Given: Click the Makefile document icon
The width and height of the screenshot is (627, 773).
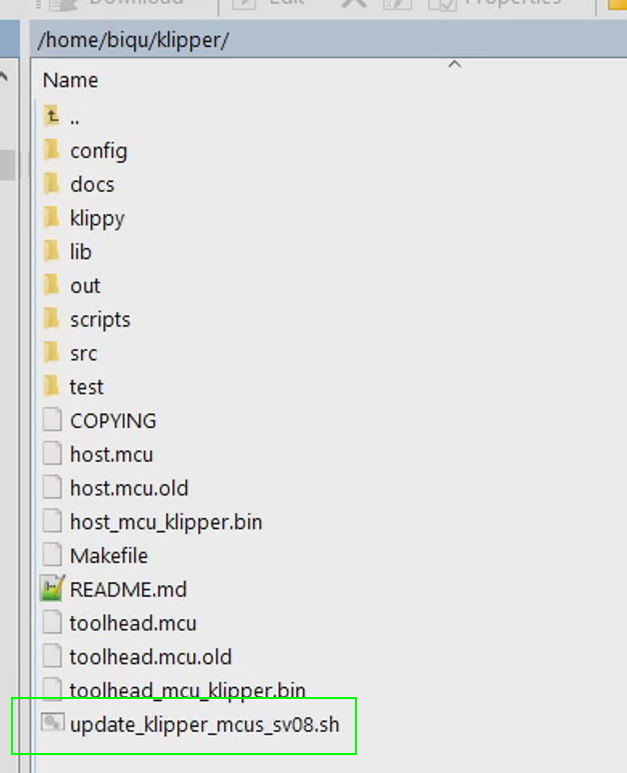Looking at the screenshot, I should pyautogui.click(x=52, y=555).
